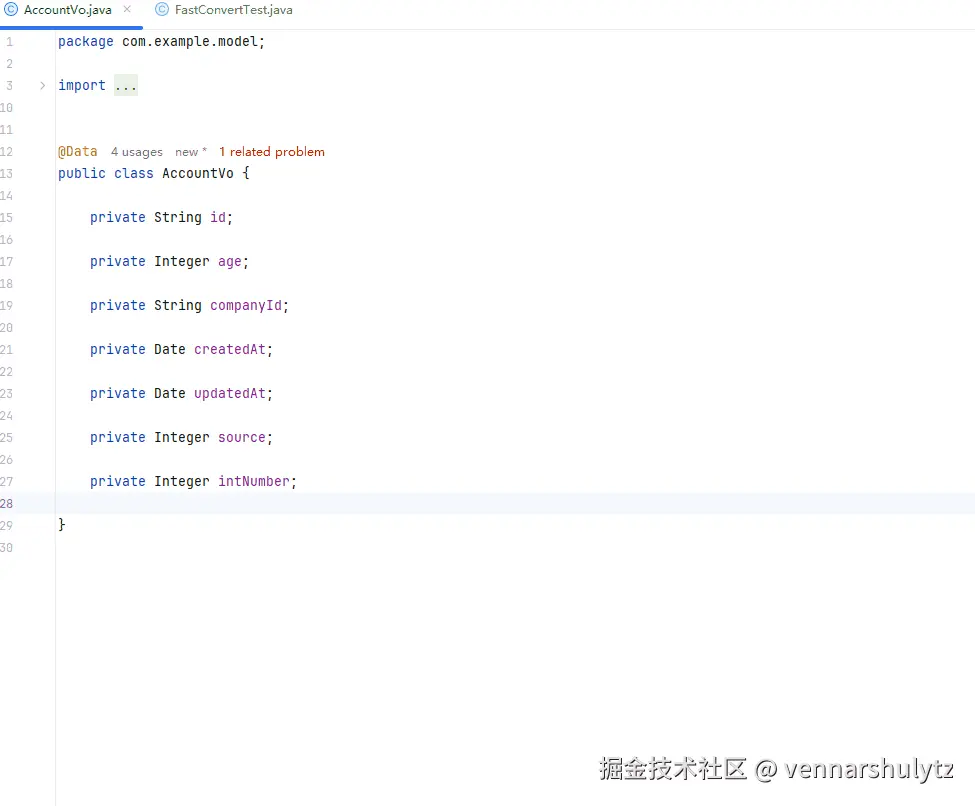Click the class name AccountVo
The height and width of the screenshot is (806, 975).
[198, 173]
